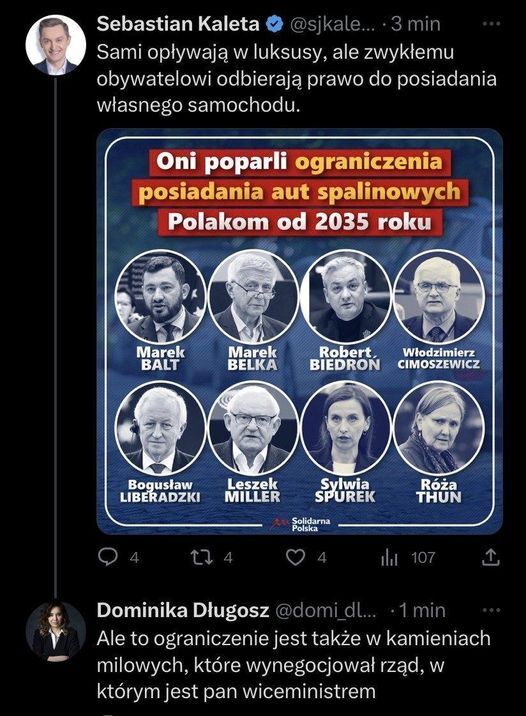The height and width of the screenshot is (716, 526).
Task: Tap the Solidarna Polska logo in the image
Action: (x=300, y=524)
